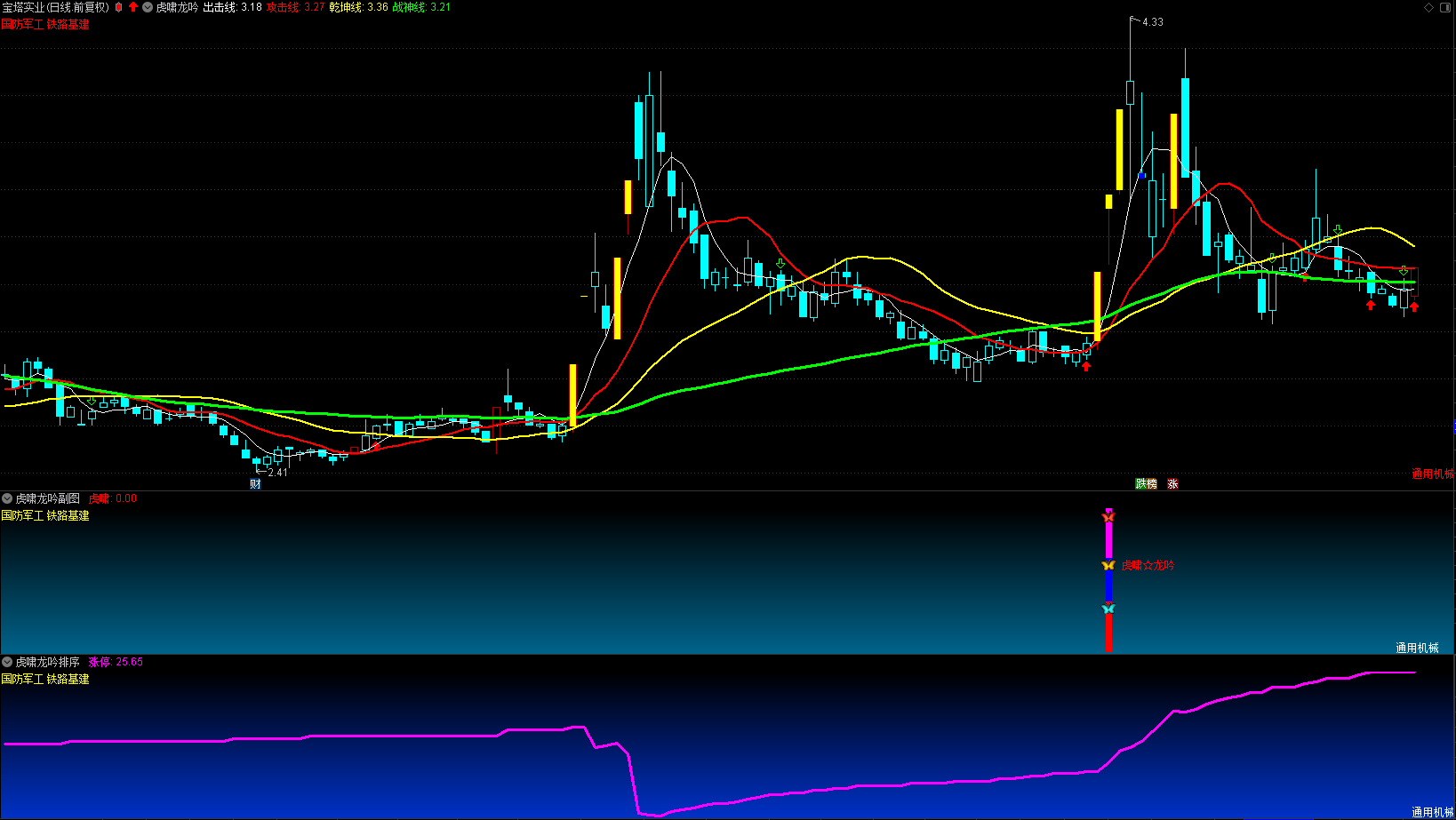Click the red 攻击线: 3.27 value
This screenshot has height=820, width=1456.
296,7
